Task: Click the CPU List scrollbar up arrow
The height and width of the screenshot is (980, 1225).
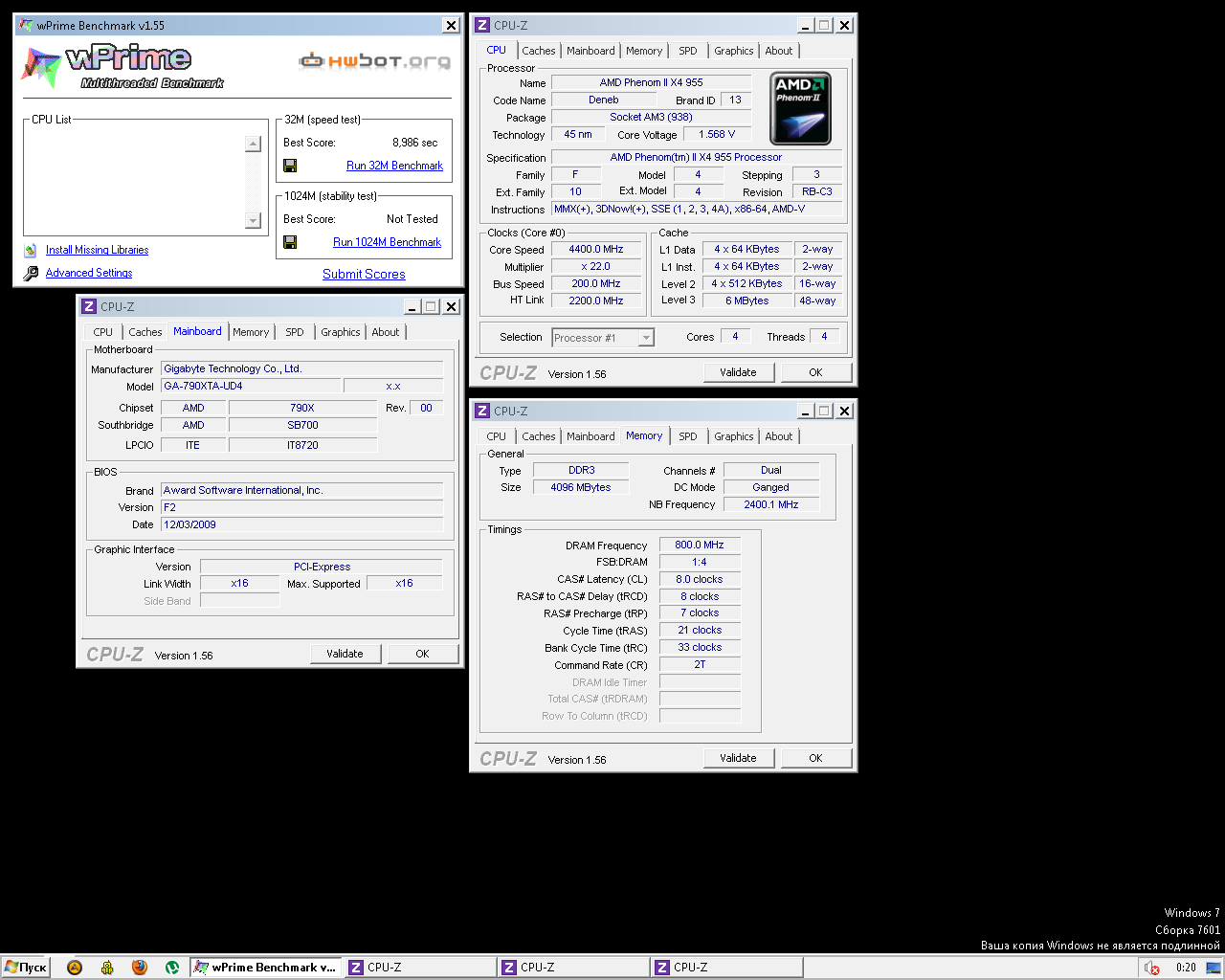Action: coord(253,144)
